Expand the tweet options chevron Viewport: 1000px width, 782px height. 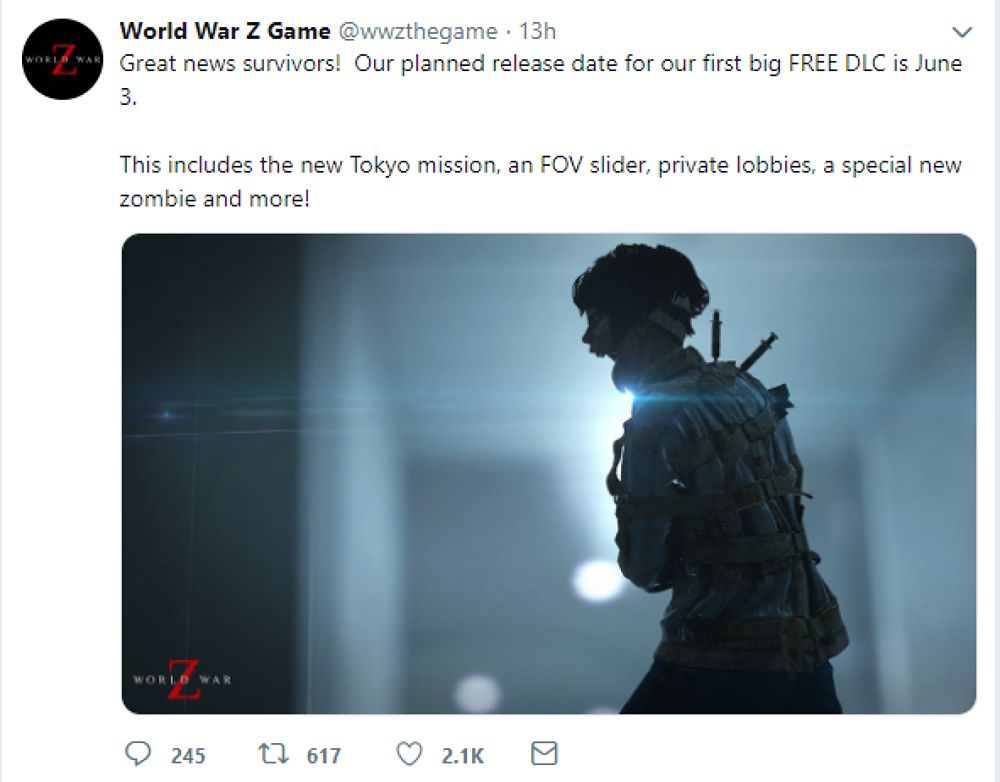[961, 31]
